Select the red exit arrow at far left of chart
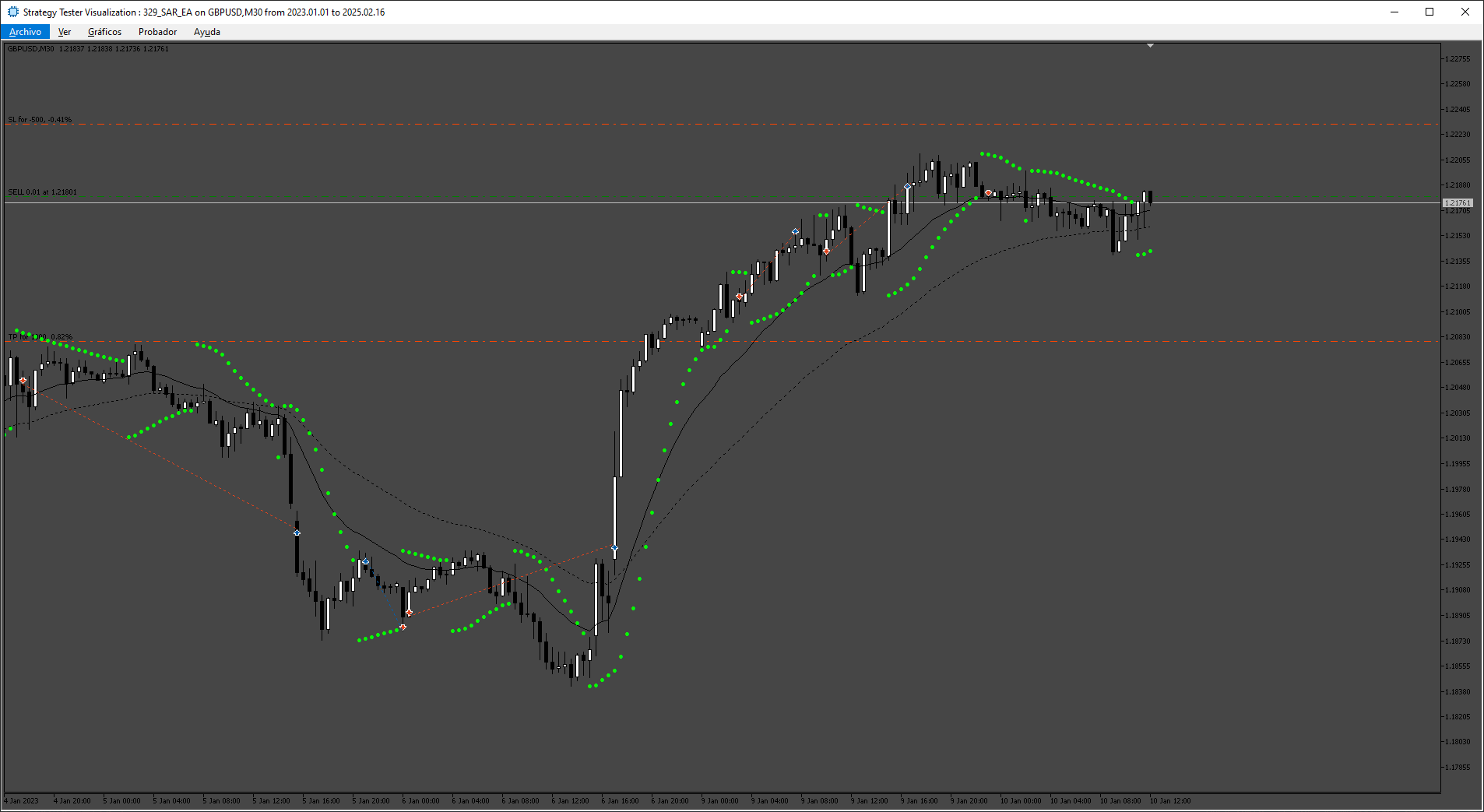1484x812 pixels. 23,381
